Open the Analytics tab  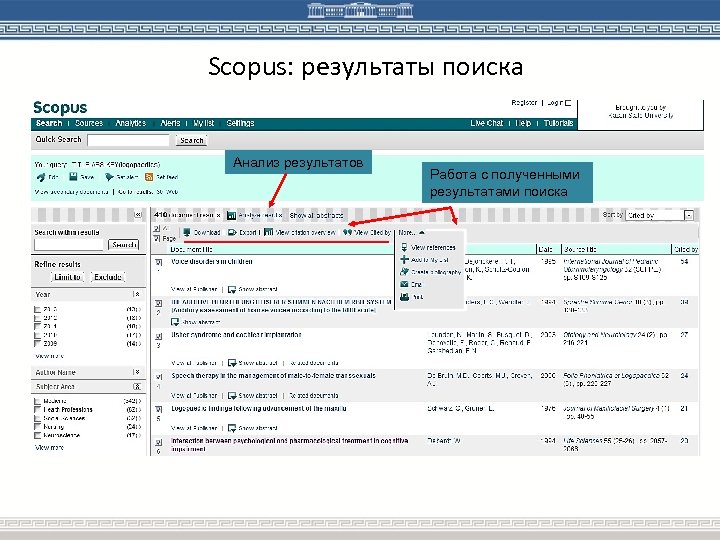pos(130,123)
